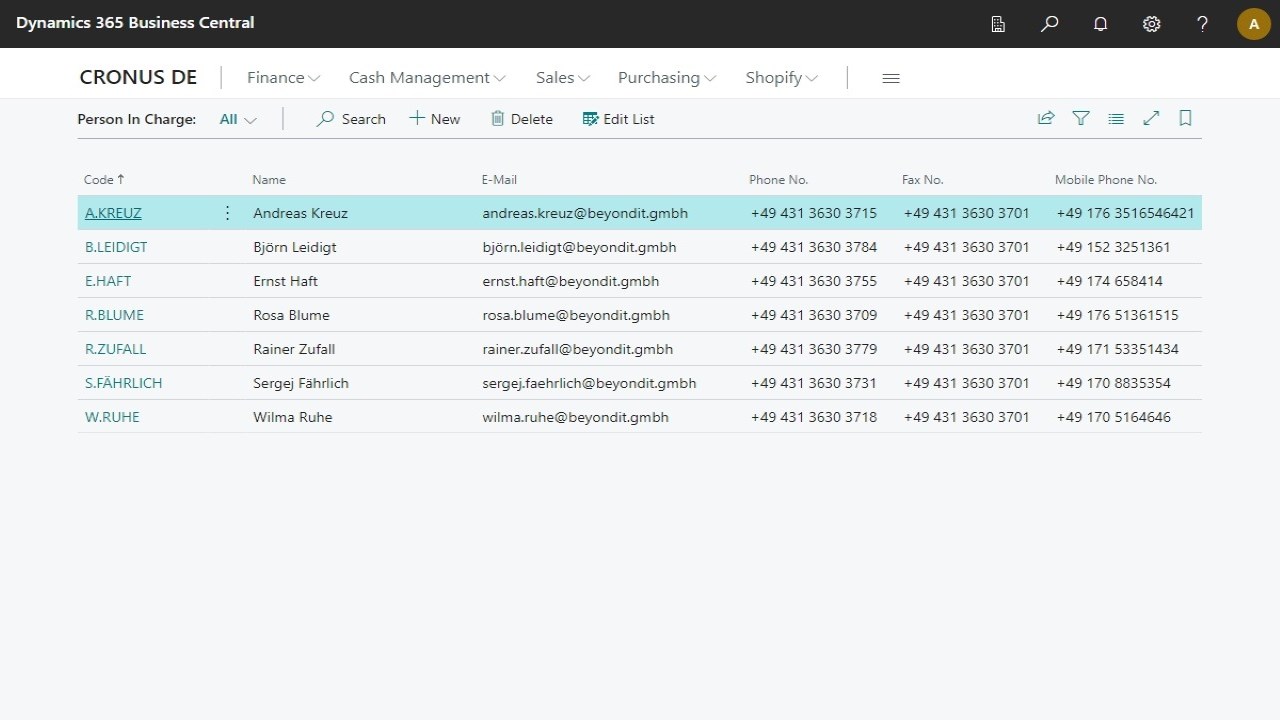The width and height of the screenshot is (1280, 720).
Task: Expand page to full width view
Action: click(x=1151, y=118)
